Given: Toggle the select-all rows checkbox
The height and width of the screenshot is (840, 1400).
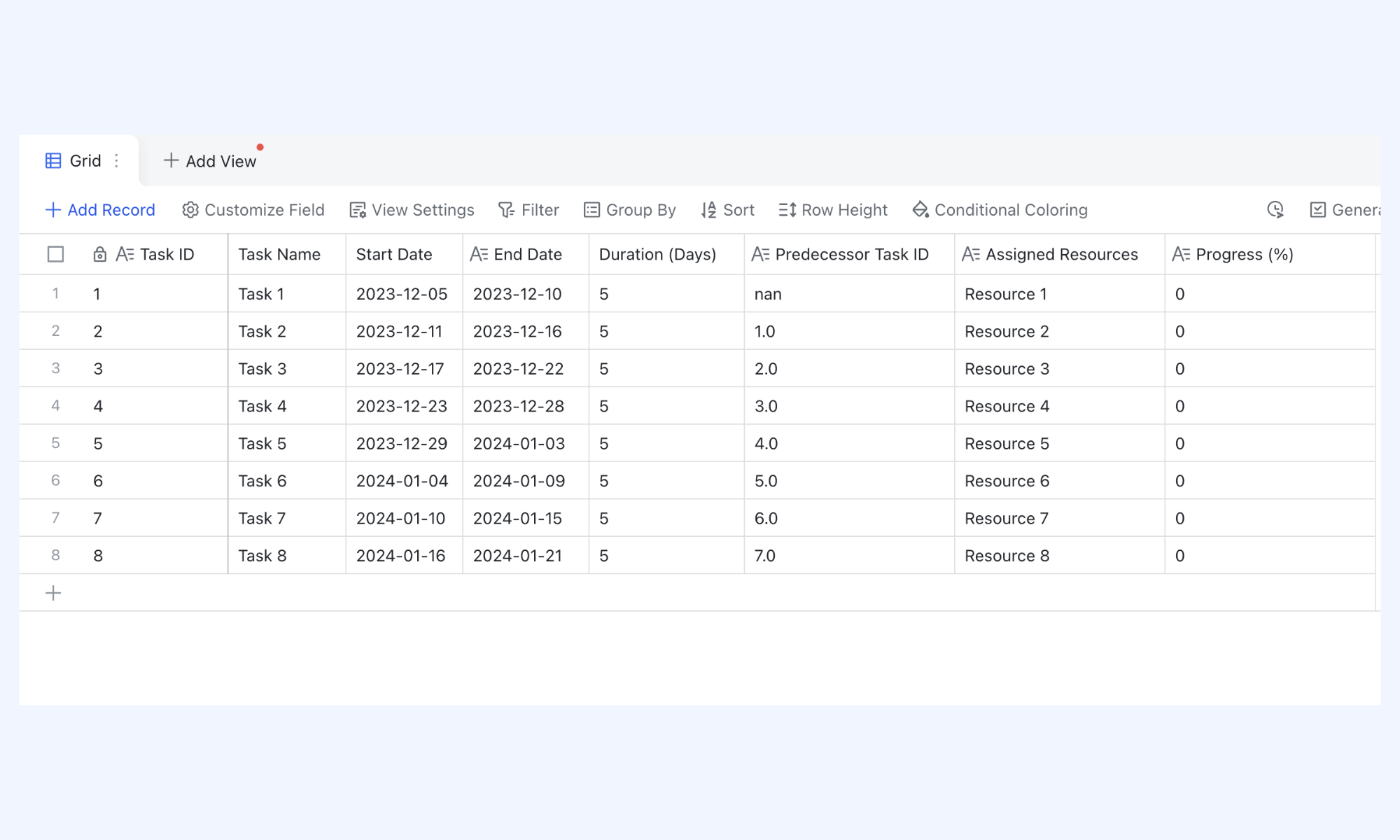Looking at the screenshot, I should tap(55, 254).
